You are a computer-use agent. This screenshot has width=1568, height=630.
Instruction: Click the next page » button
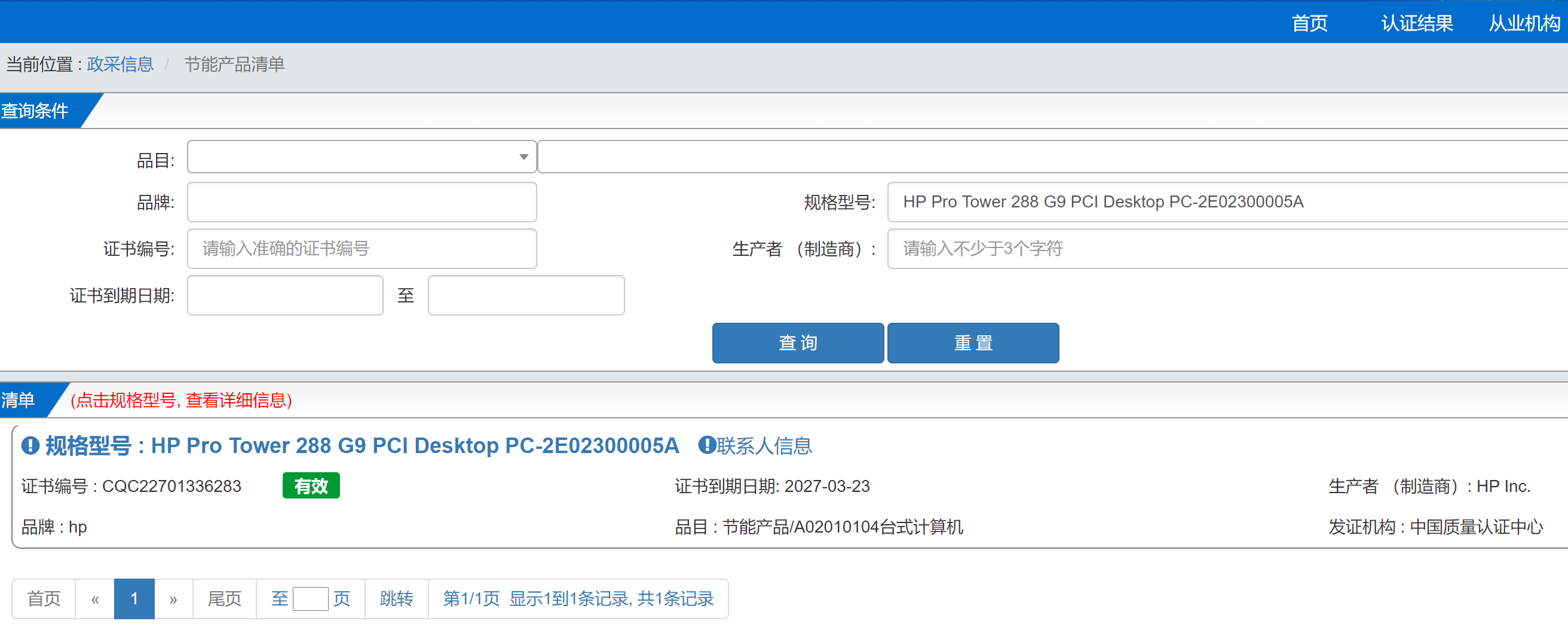pos(173,599)
